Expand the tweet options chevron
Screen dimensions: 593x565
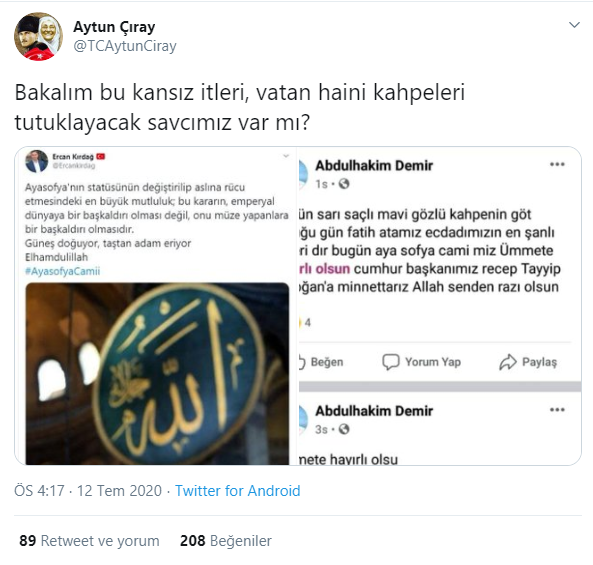[574, 25]
